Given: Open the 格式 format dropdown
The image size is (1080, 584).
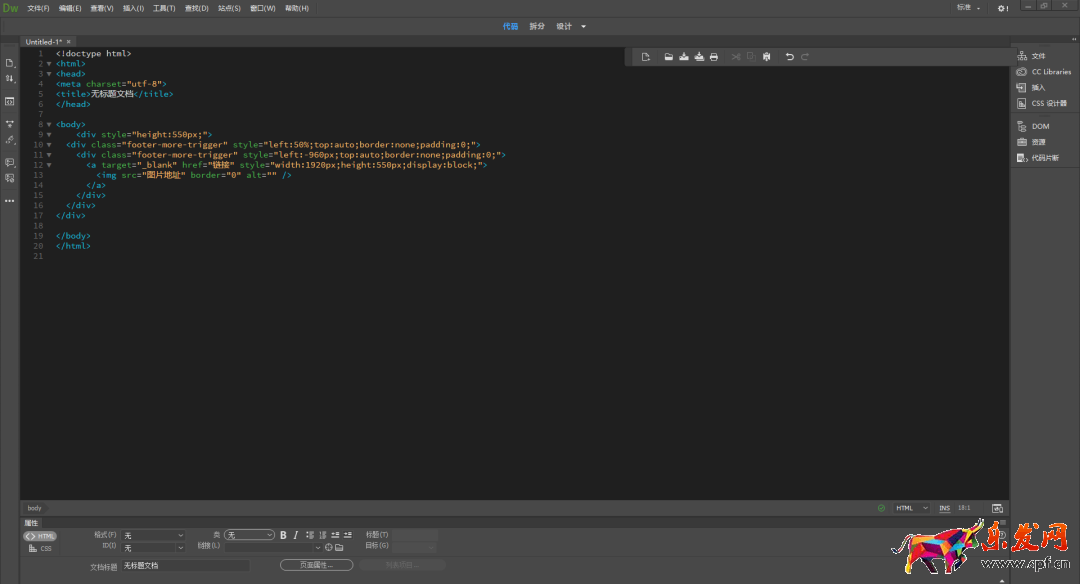Looking at the screenshot, I should [x=153, y=535].
